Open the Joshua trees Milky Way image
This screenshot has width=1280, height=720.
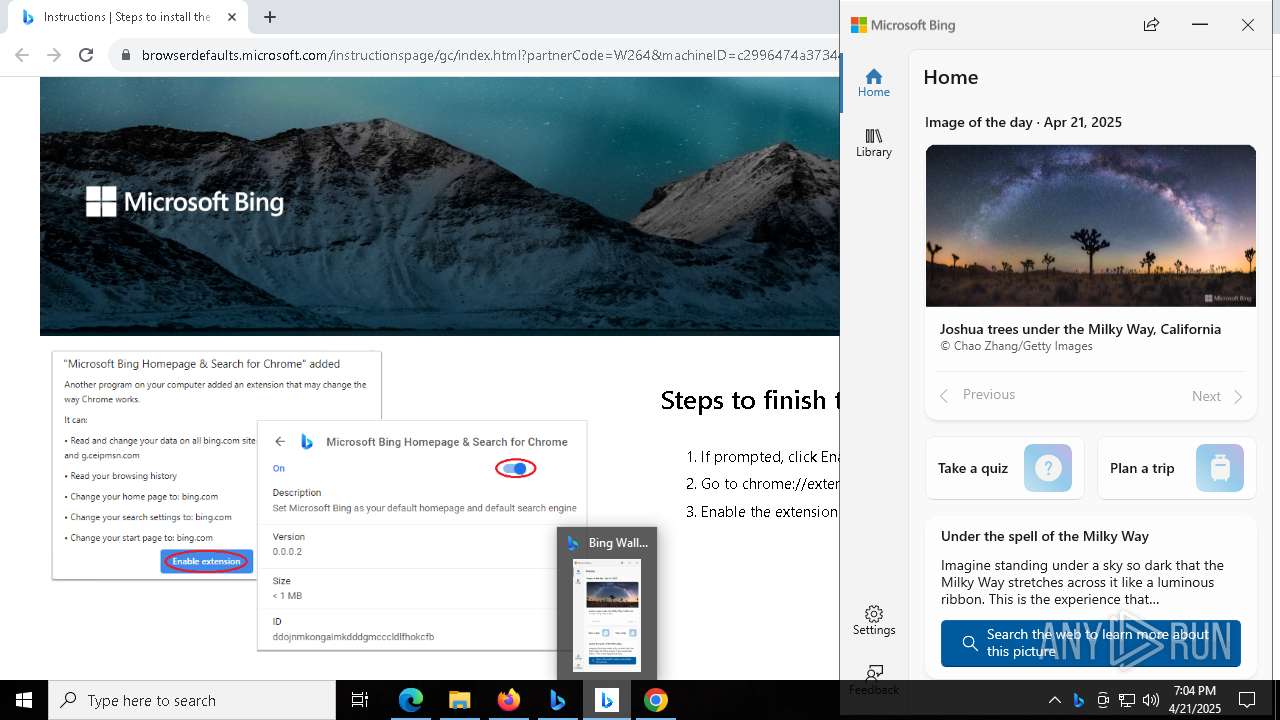point(1091,226)
